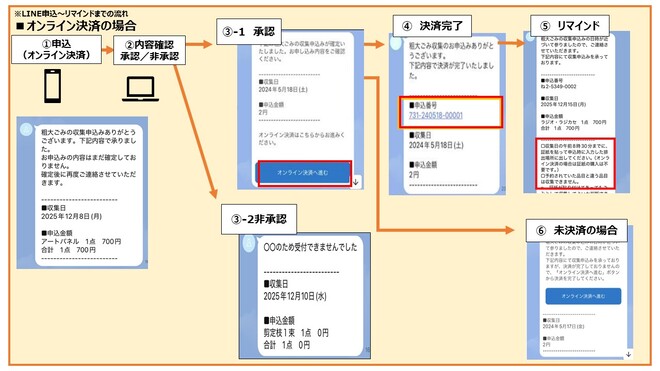Viewport: 660px width, 371px height.
Task: Click the orange arrow between ①申込 and ②内容確認
Action: [107, 50]
